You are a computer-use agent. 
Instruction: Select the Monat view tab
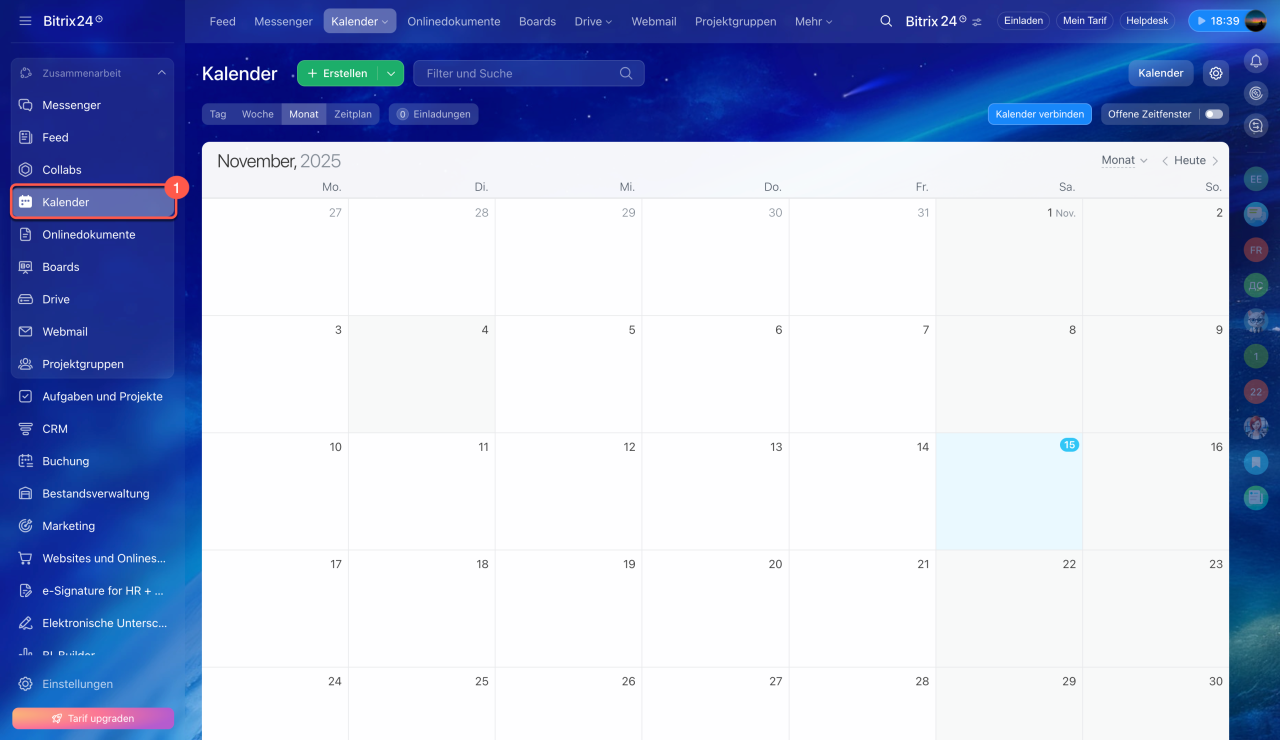pyautogui.click(x=304, y=114)
